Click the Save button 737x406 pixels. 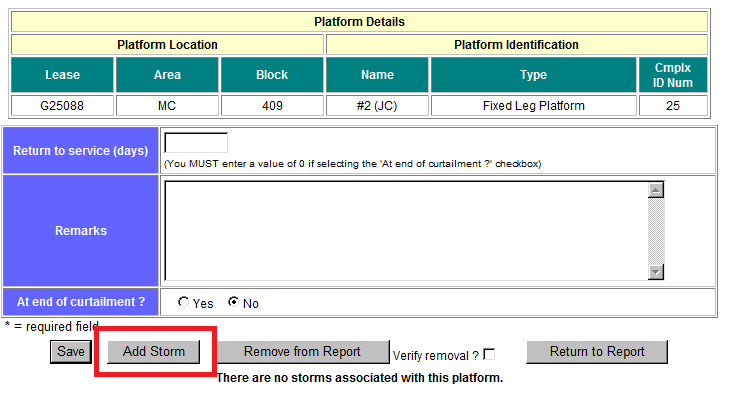tap(71, 351)
